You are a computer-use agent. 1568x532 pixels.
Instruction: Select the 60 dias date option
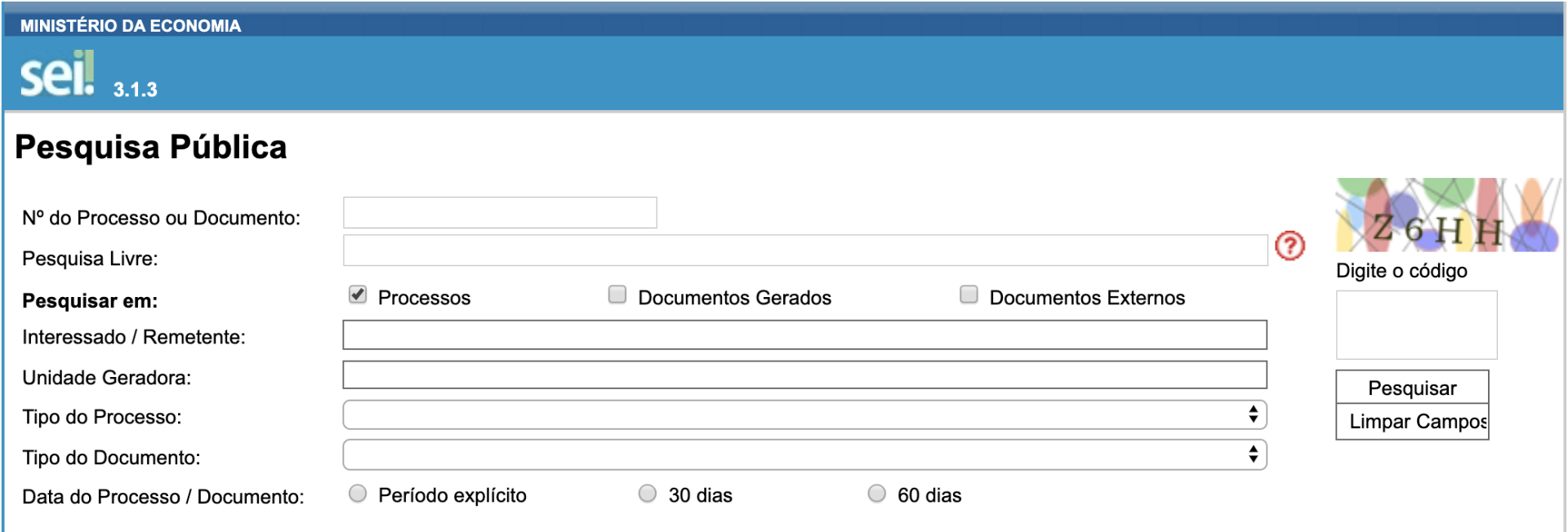(876, 494)
